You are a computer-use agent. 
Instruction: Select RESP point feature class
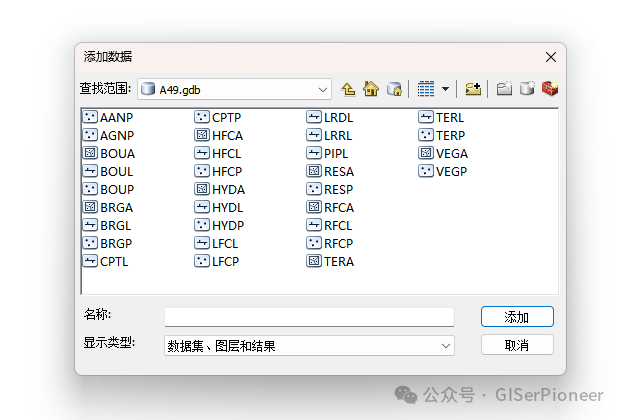(330, 190)
